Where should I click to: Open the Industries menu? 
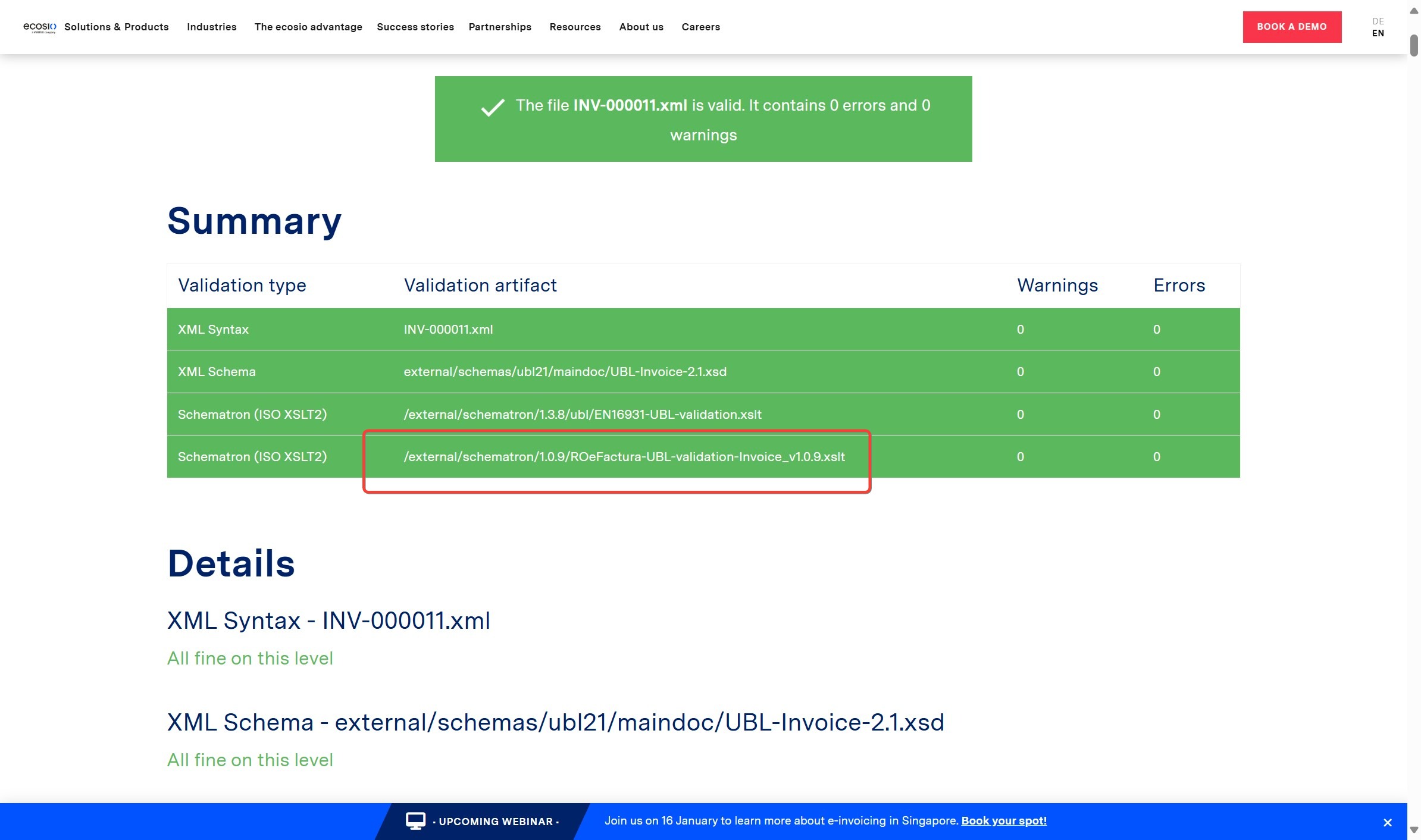pyautogui.click(x=211, y=27)
